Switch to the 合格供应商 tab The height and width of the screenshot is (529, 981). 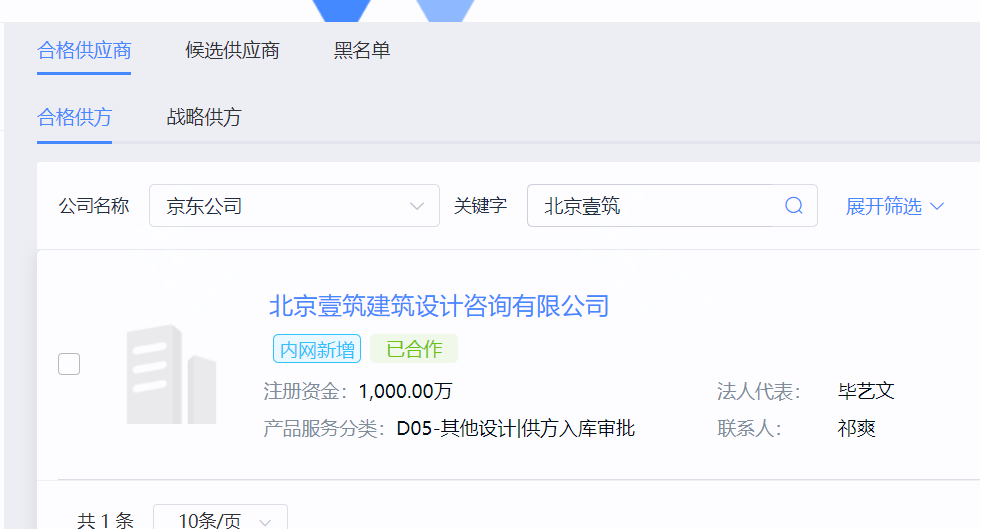(84, 50)
